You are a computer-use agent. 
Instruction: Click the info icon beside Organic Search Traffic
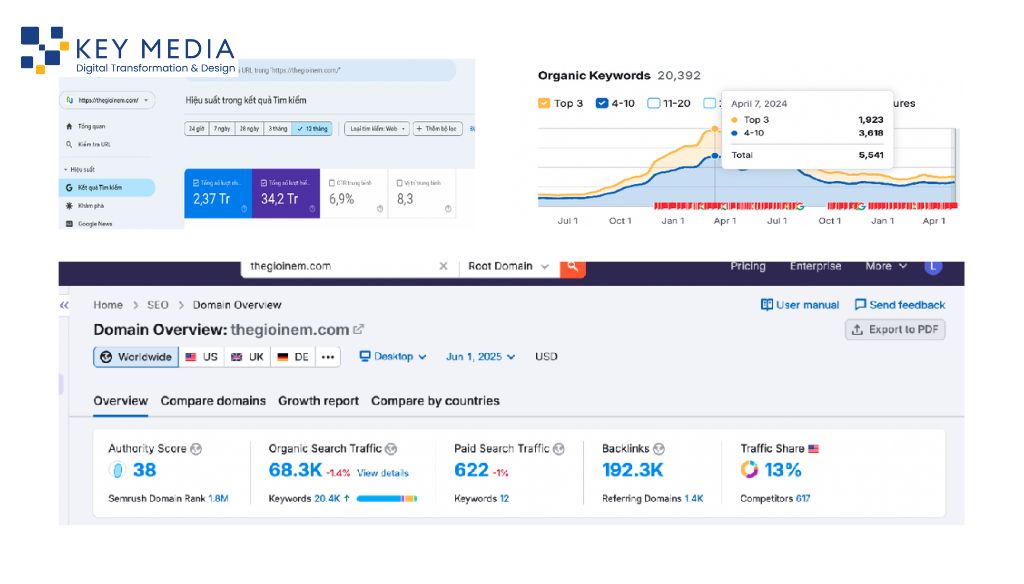click(x=391, y=449)
